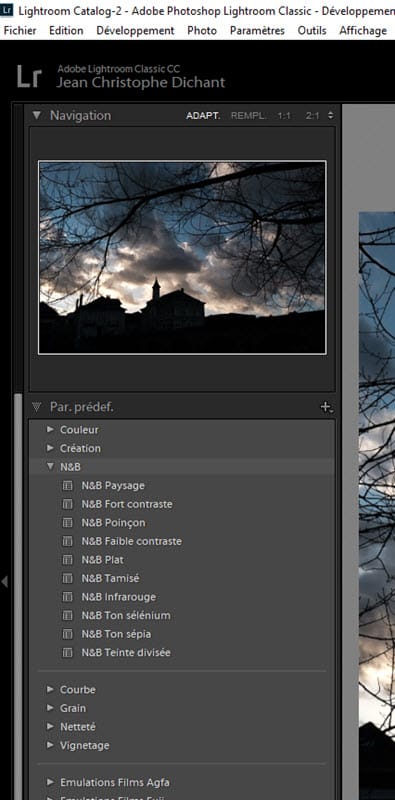395x800 pixels.
Task: Open the Edition menu
Action: pyautogui.click(x=66, y=31)
